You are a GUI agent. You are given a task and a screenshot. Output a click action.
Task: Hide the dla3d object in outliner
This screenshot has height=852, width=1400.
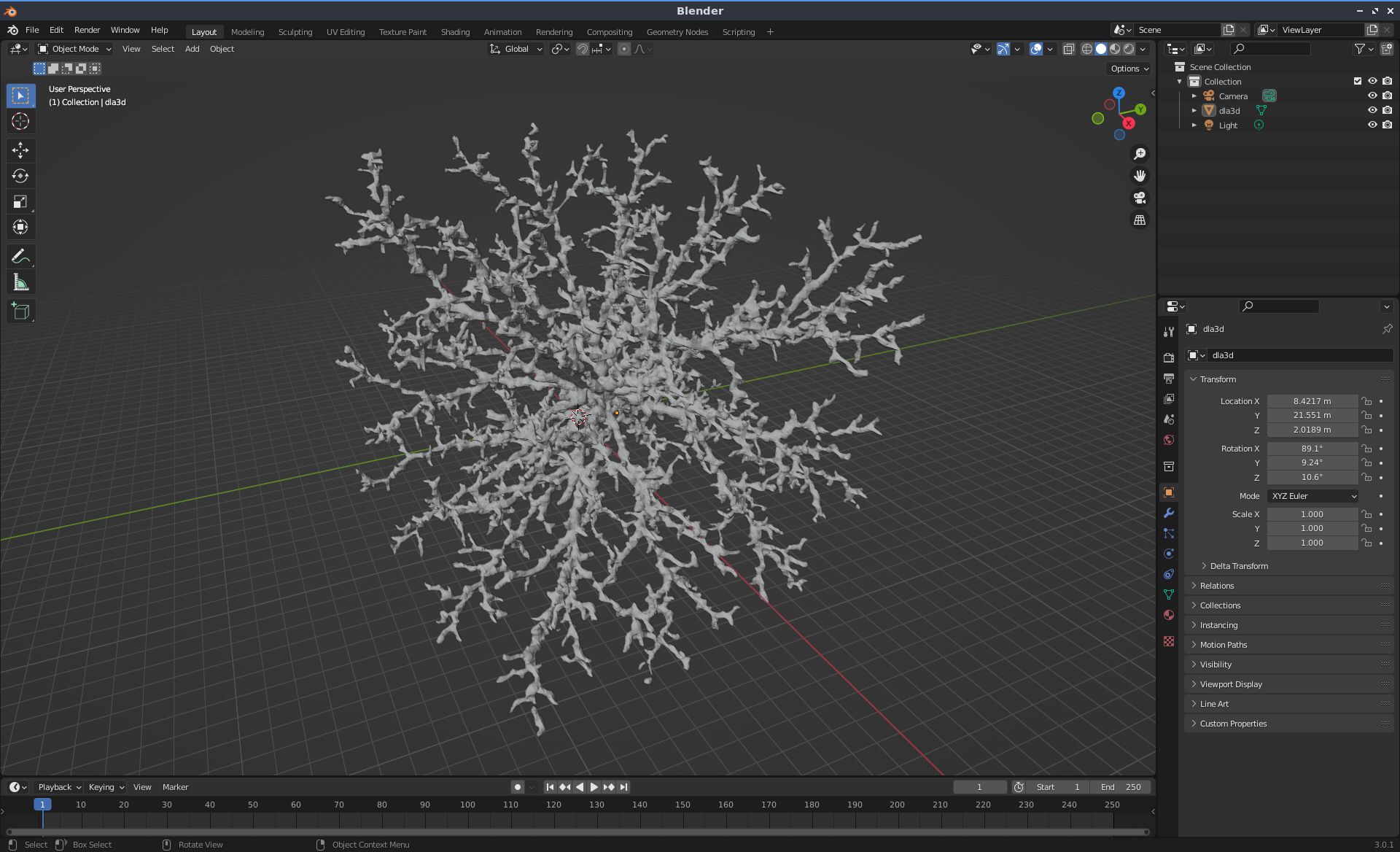1372,111
